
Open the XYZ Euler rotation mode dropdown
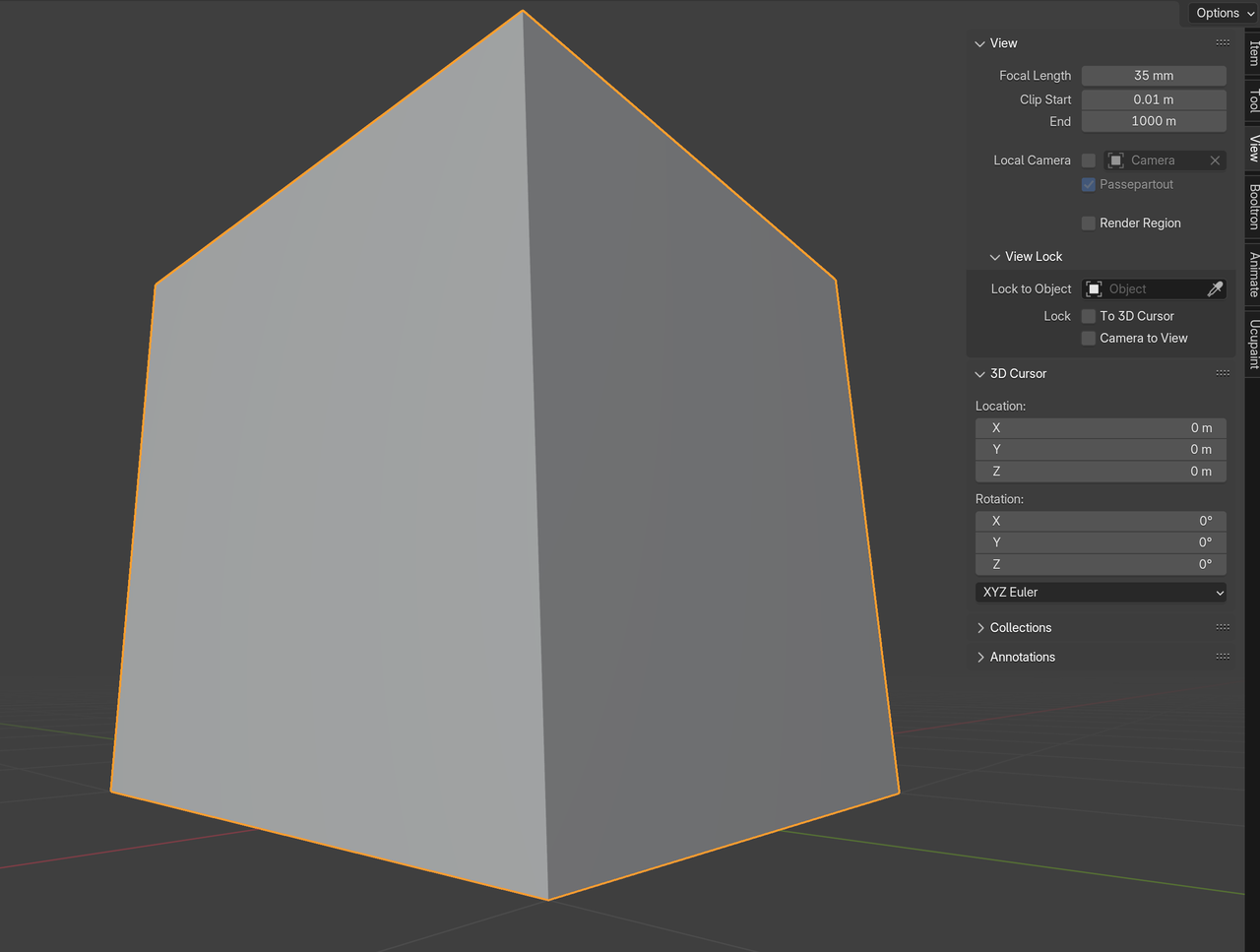(x=1100, y=592)
